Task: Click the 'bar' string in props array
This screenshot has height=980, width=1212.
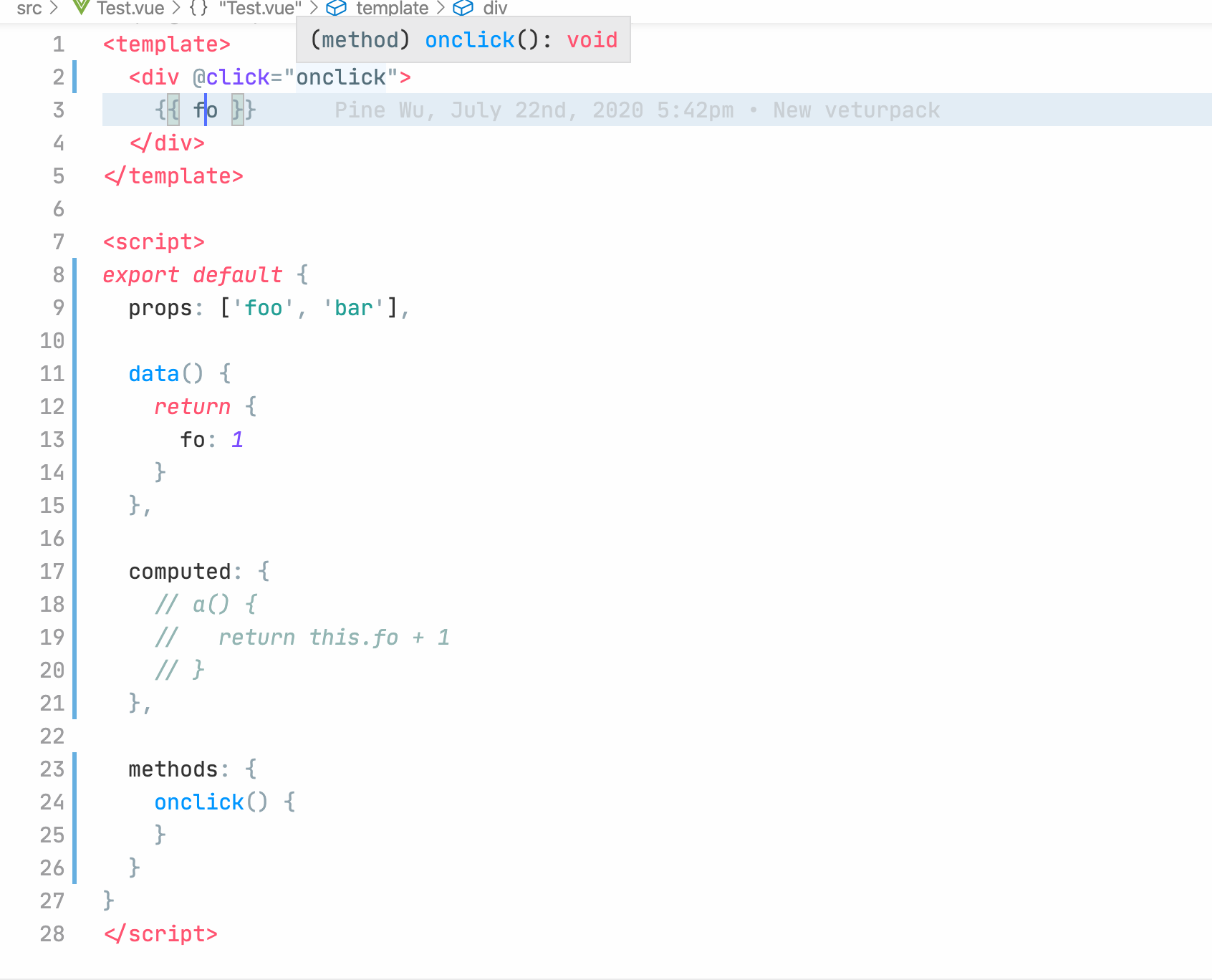Action: (x=354, y=308)
